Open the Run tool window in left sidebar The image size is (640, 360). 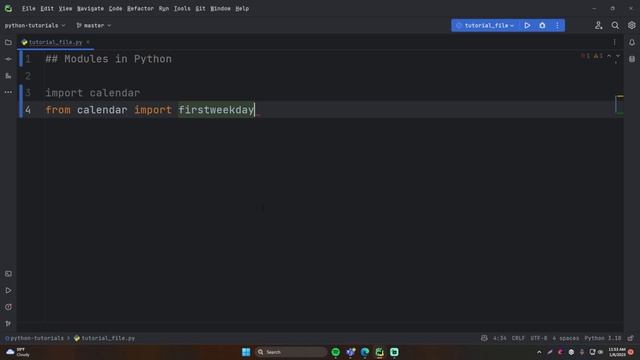(x=8, y=290)
